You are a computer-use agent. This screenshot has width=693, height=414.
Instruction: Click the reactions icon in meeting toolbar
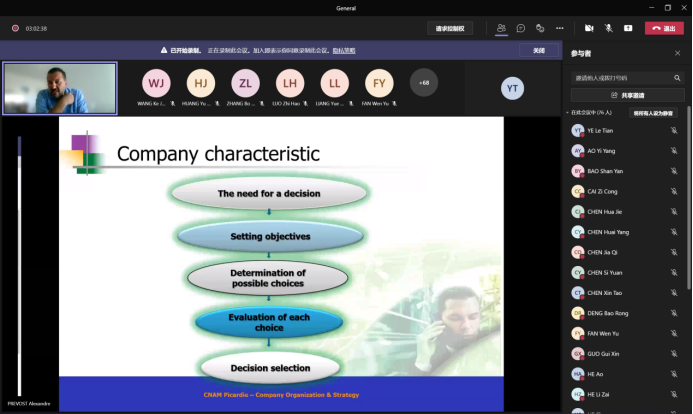click(x=540, y=28)
